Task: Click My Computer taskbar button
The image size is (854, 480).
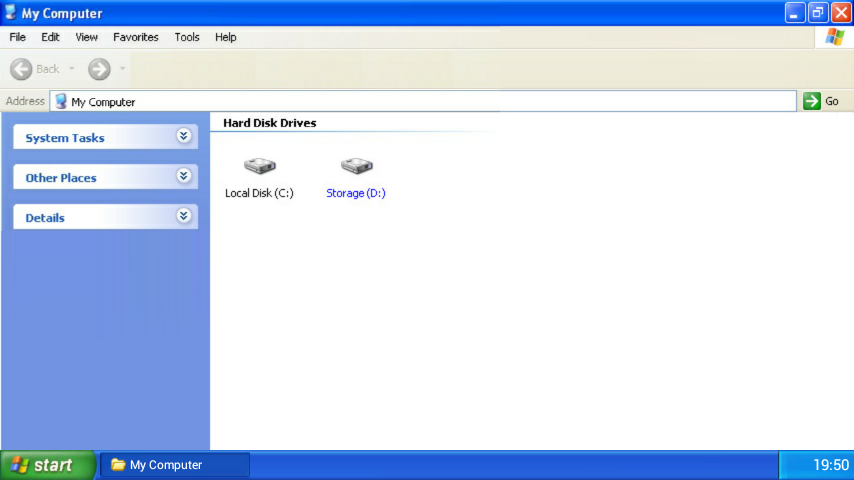Action: (x=175, y=465)
